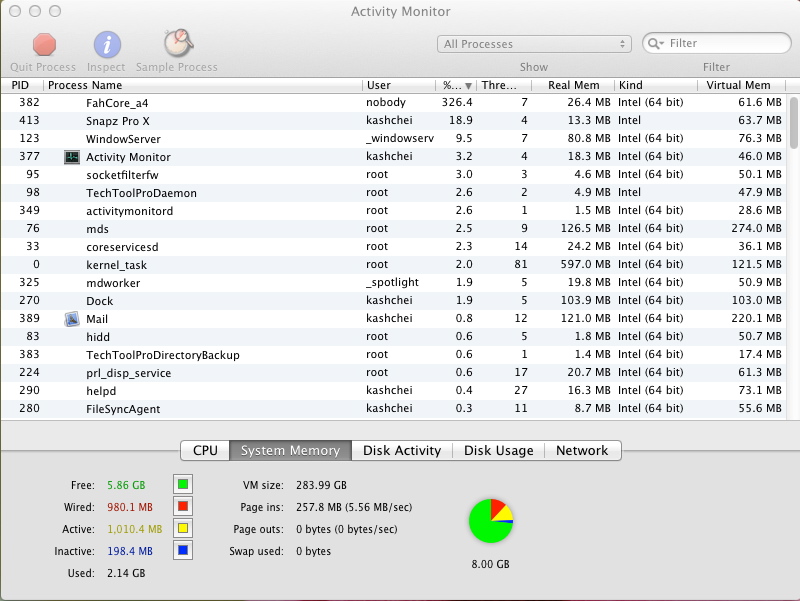800x601 pixels.
Task: Click the Used 2.14 GB value
Action: point(126,573)
